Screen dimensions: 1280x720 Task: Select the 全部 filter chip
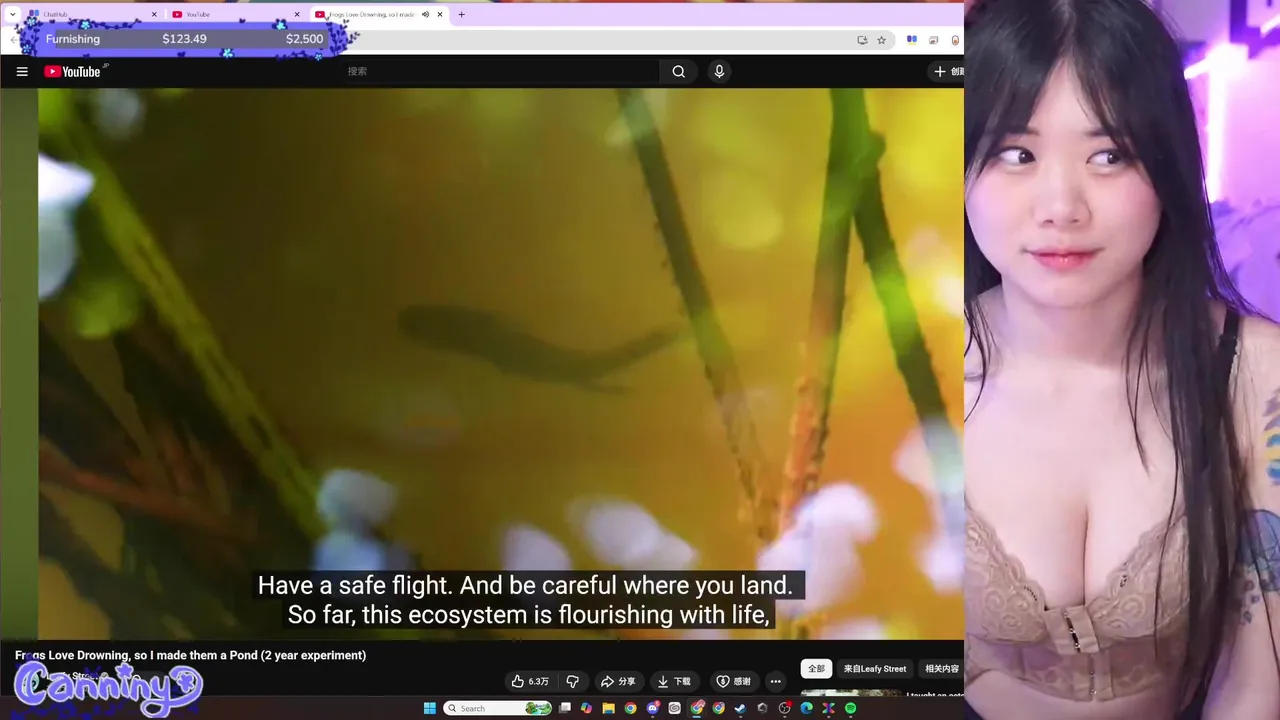817,668
